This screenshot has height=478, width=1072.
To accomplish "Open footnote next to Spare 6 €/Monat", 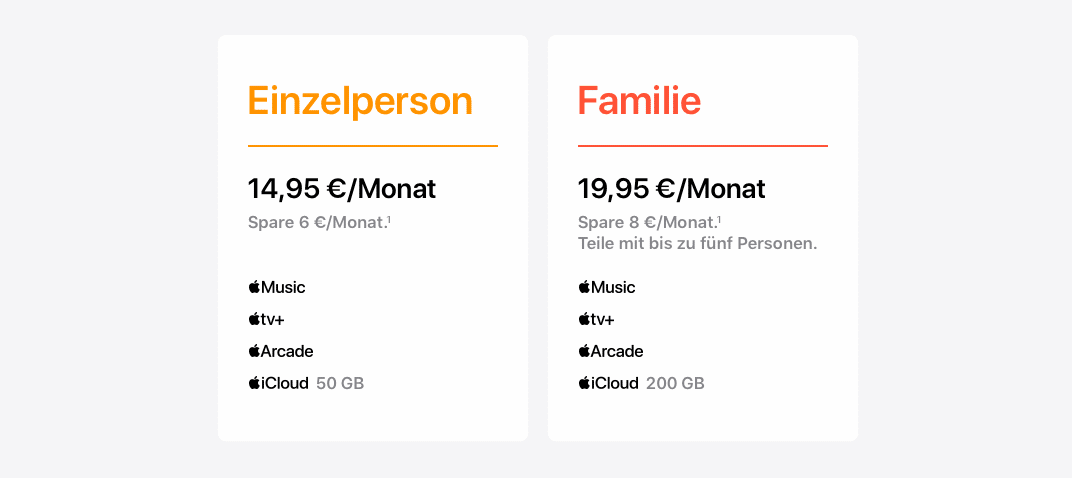I will [x=389, y=219].
